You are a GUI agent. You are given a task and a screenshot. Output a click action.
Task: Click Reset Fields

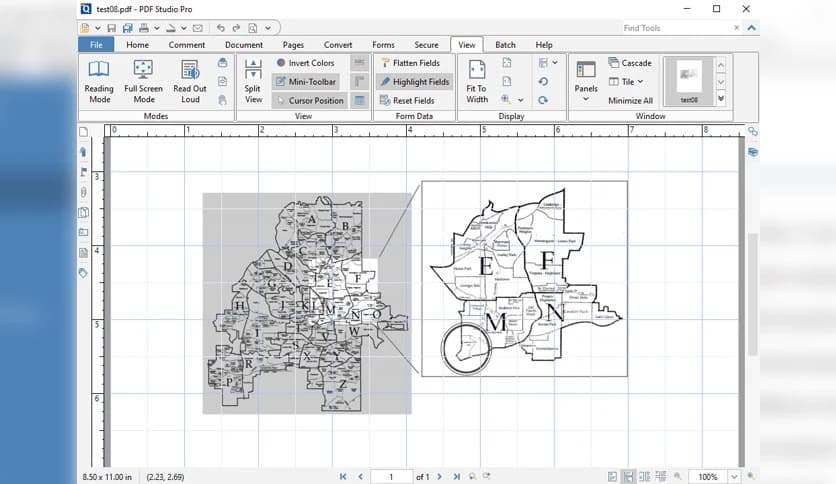point(407,100)
